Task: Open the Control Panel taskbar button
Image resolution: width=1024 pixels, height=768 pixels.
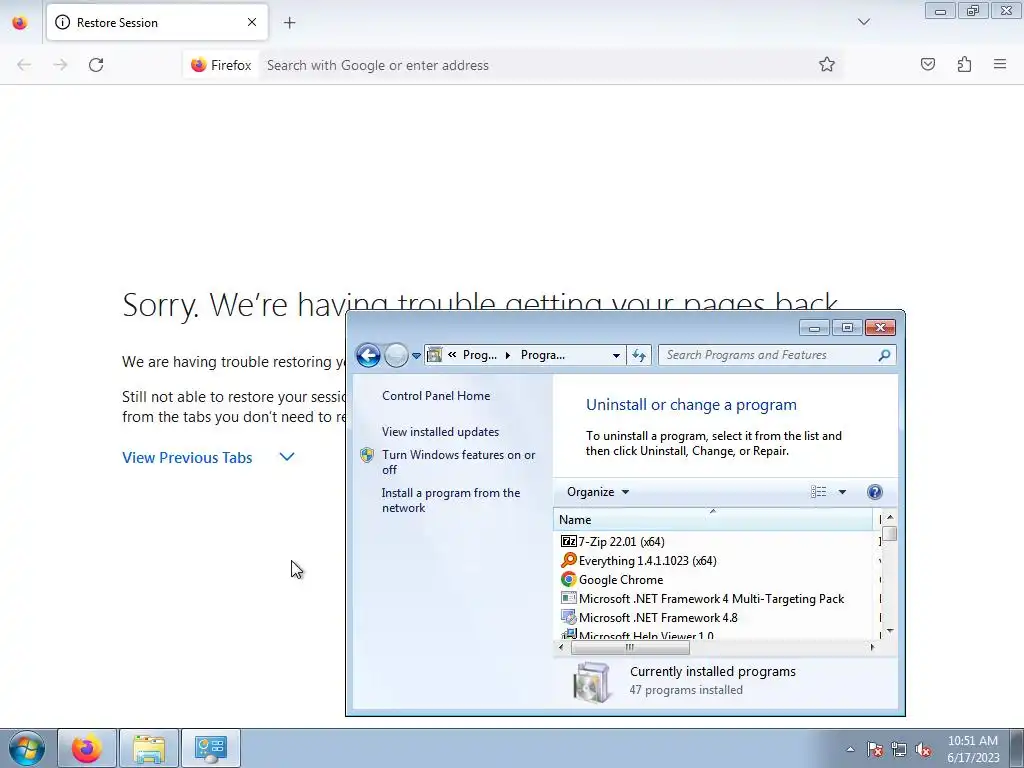Action: (x=211, y=748)
